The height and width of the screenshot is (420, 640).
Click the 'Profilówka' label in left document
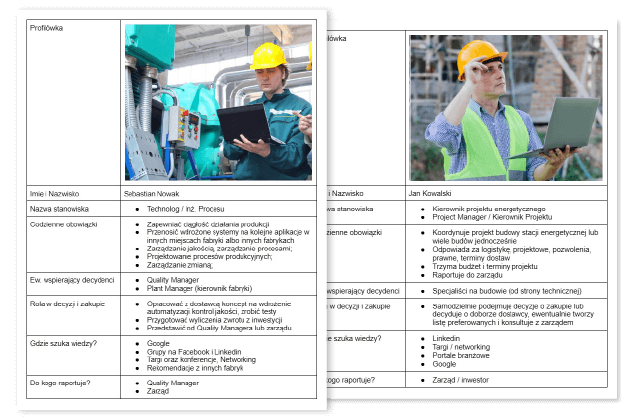[x=47, y=28]
